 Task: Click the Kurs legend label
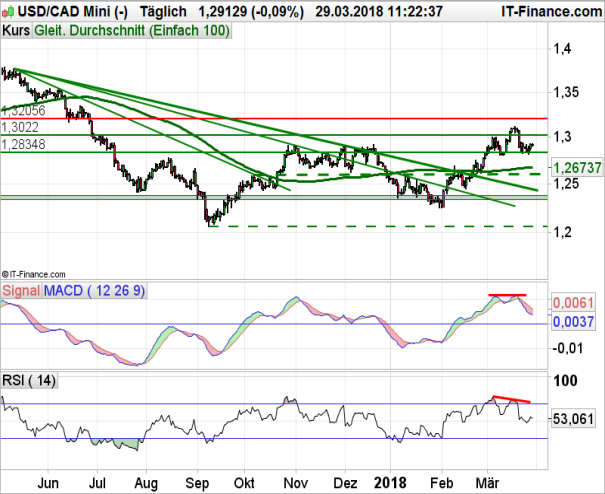pyautogui.click(x=16, y=30)
